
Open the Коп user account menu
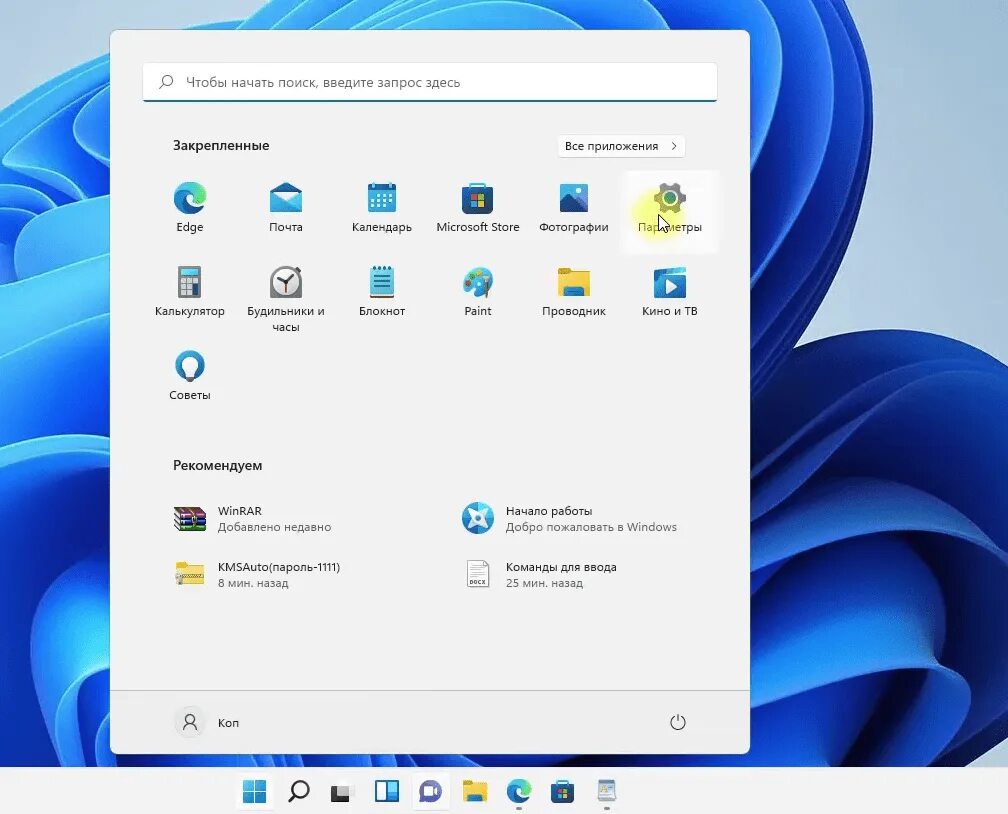pos(207,722)
